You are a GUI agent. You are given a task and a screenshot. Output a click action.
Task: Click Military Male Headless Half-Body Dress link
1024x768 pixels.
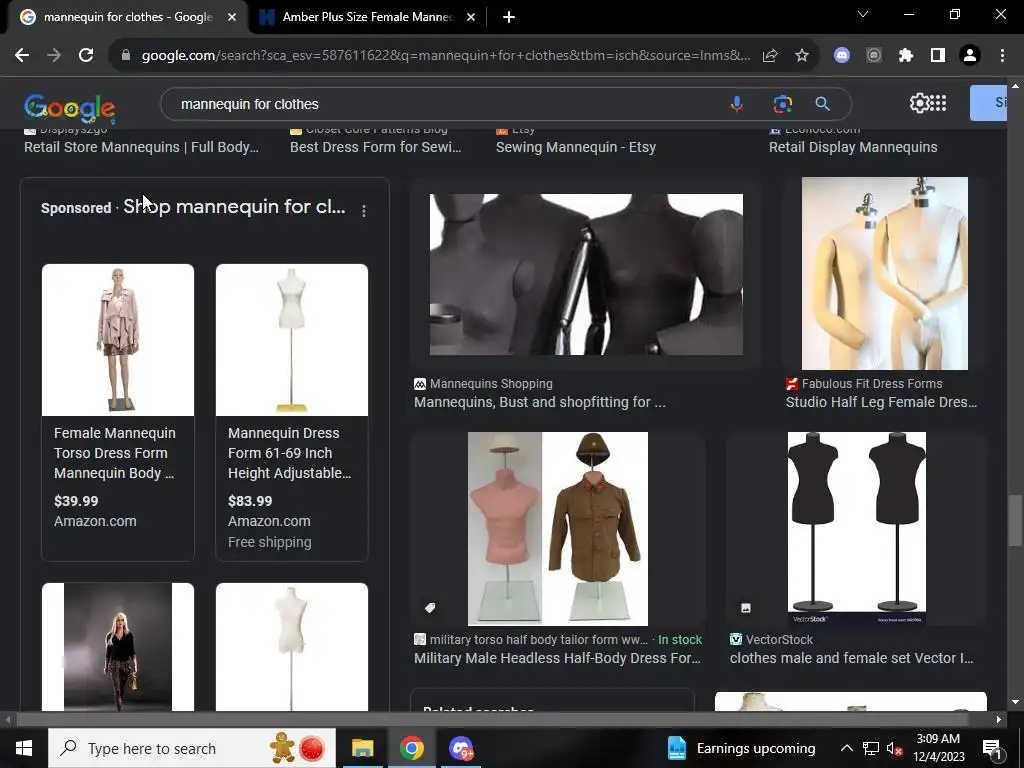557,658
